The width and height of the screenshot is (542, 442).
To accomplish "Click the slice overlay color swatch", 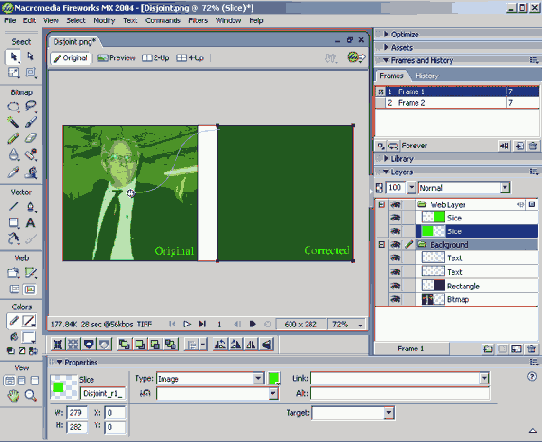I will pyautogui.click(x=274, y=378).
